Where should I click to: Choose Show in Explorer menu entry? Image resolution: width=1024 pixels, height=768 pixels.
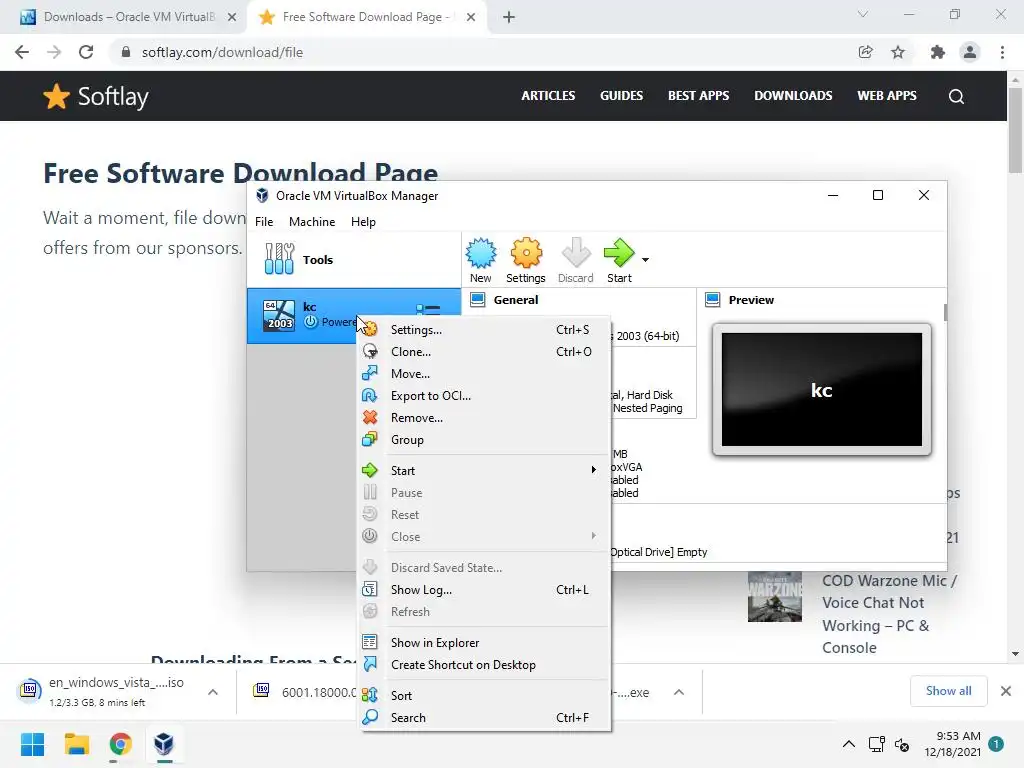(x=485, y=643)
